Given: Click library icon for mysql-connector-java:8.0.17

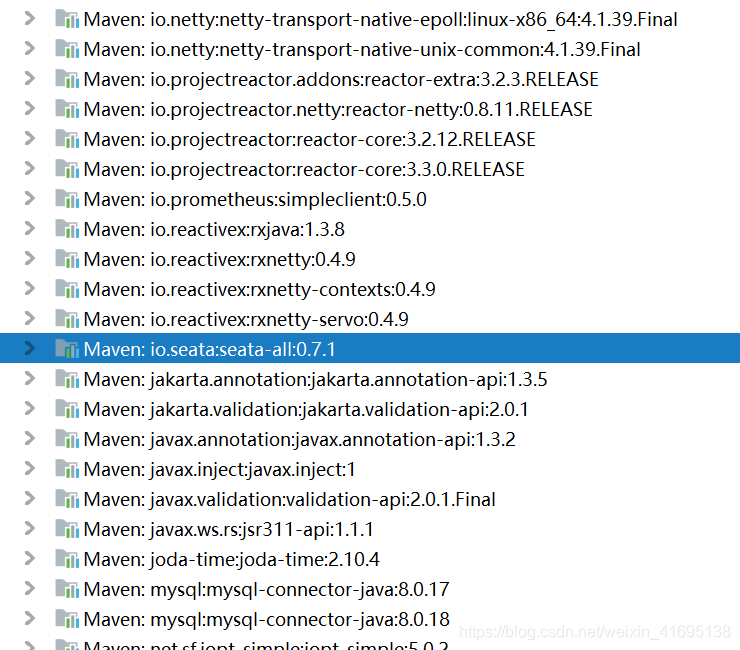Looking at the screenshot, I should 66,589.
